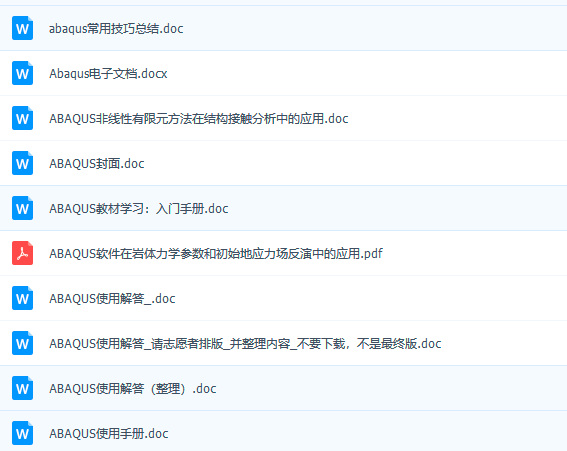Click Word icon beside ABAQUS封面.doc
567x451 pixels.
(22, 163)
